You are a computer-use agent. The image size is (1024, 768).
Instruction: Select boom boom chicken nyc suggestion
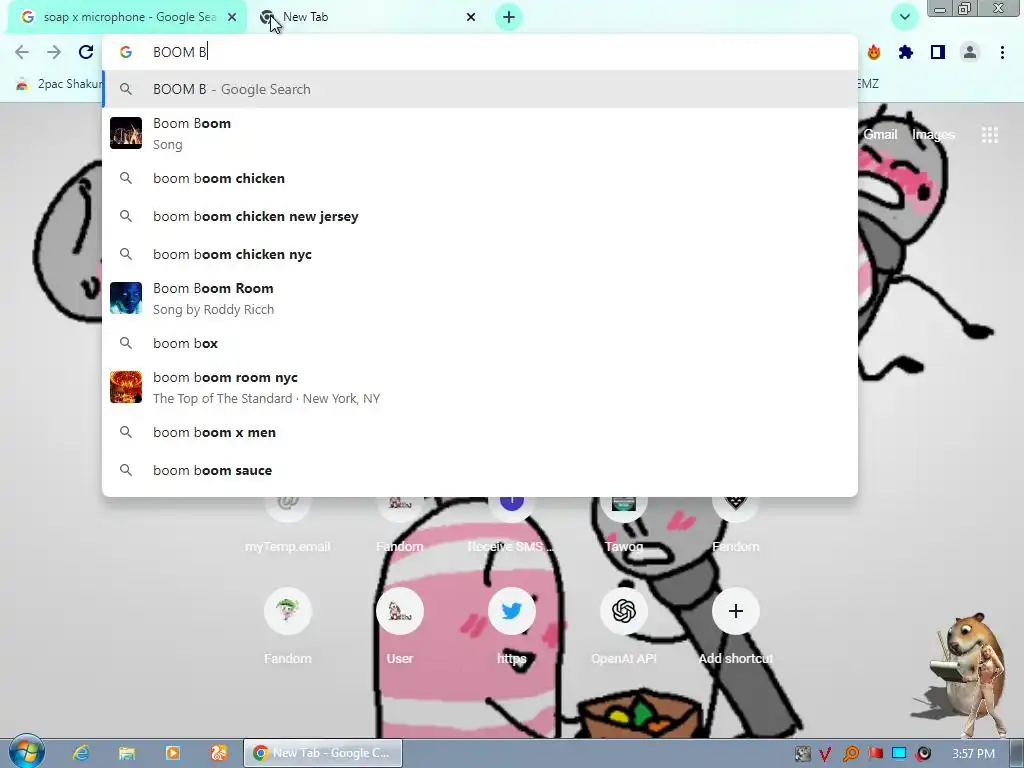coord(480,254)
